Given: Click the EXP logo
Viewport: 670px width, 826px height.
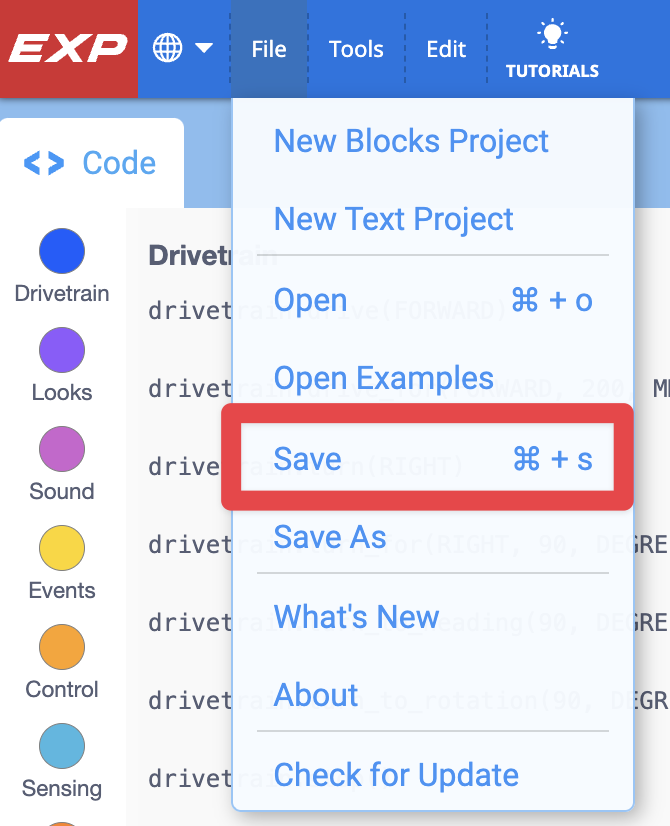Looking at the screenshot, I should tap(65, 47).
